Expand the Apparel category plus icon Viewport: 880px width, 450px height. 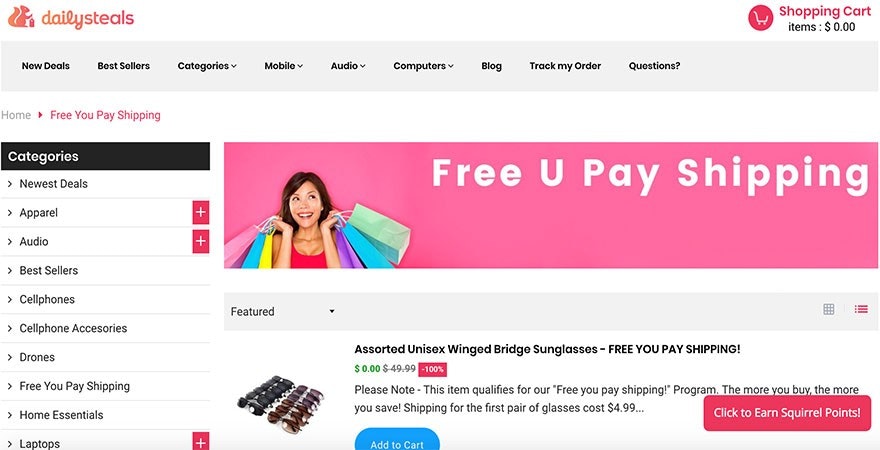(x=201, y=213)
